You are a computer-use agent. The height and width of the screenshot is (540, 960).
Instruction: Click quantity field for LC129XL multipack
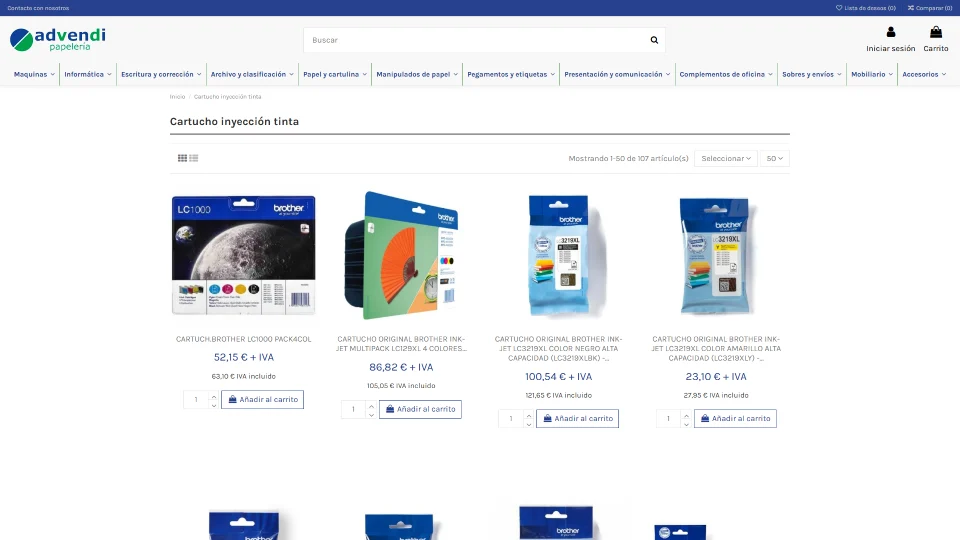tap(353, 409)
